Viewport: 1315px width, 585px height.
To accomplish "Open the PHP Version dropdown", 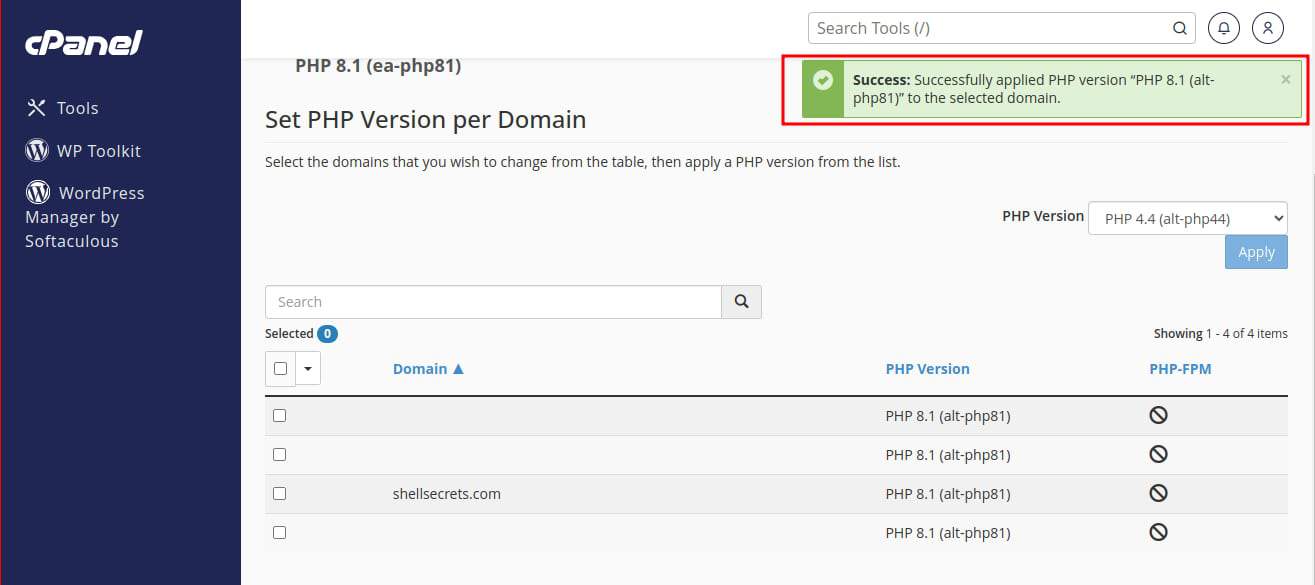I will click(x=1187, y=218).
